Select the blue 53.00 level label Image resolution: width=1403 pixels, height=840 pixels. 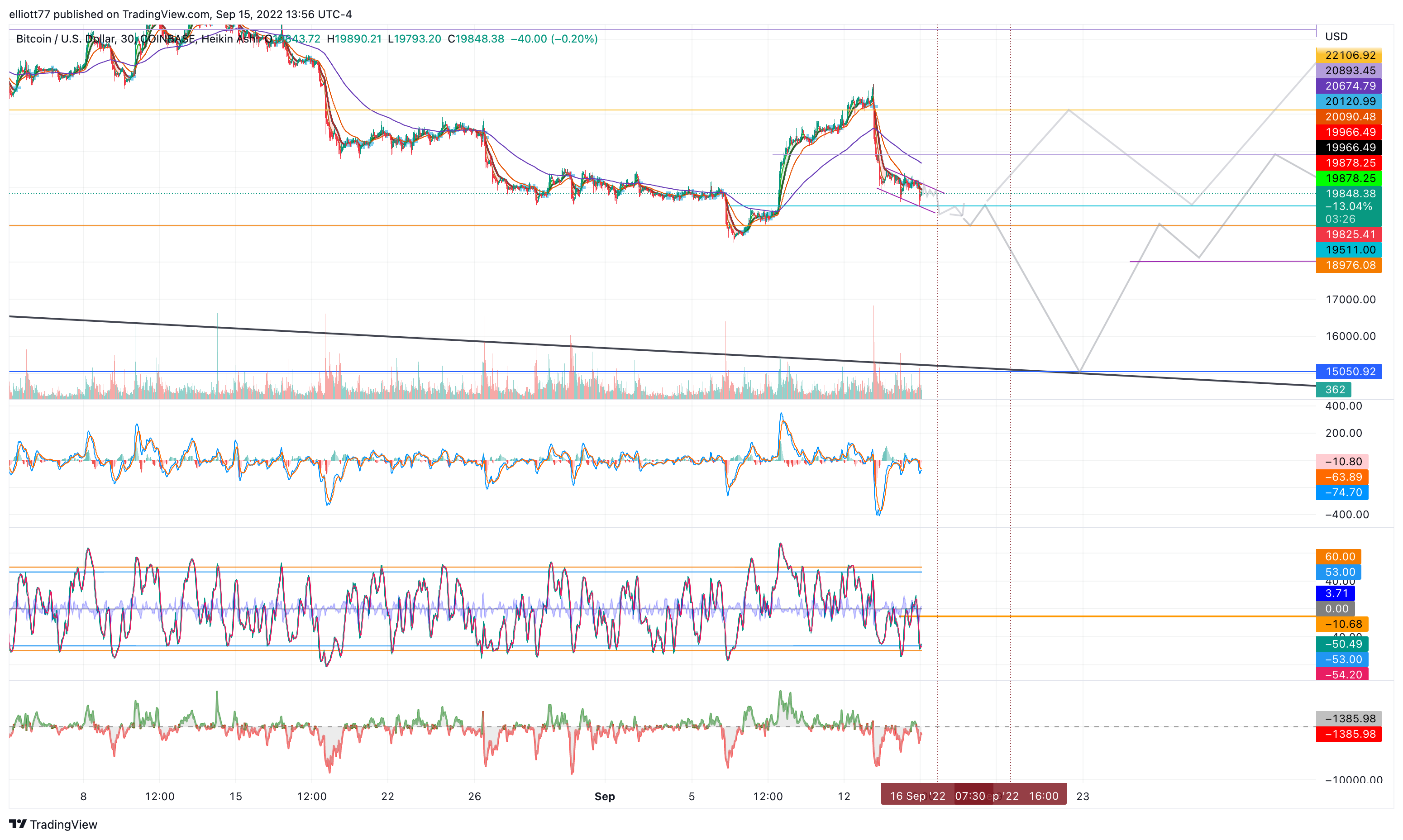(1338, 572)
